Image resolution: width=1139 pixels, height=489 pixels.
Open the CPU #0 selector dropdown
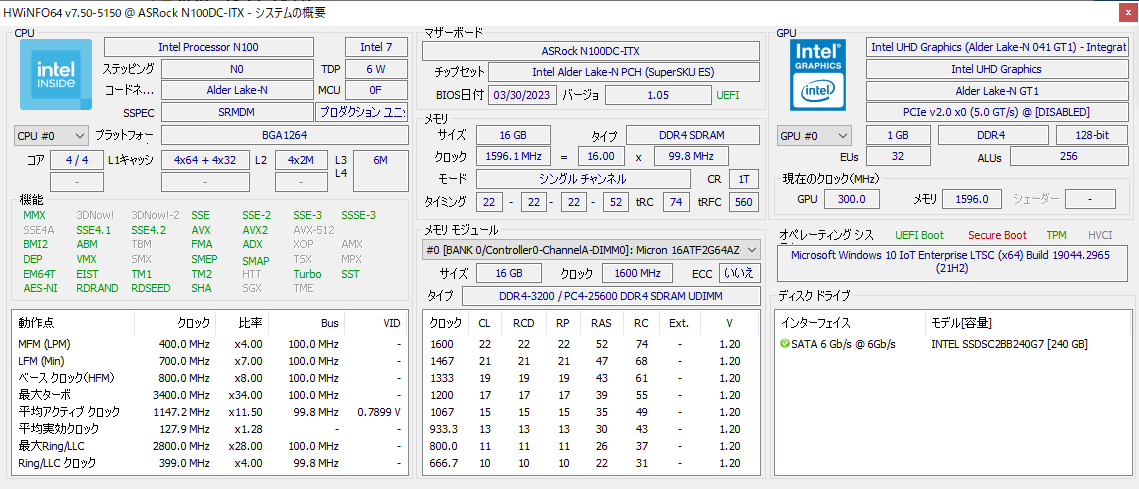click(51, 135)
